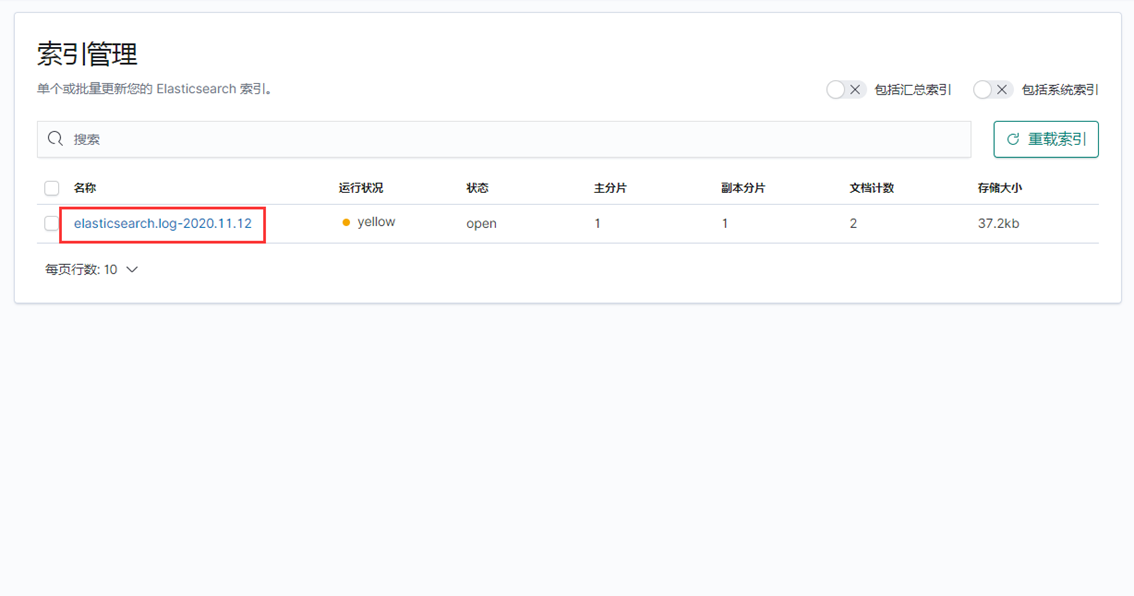Focus the 搜索 input field

(x=504, y=140)
